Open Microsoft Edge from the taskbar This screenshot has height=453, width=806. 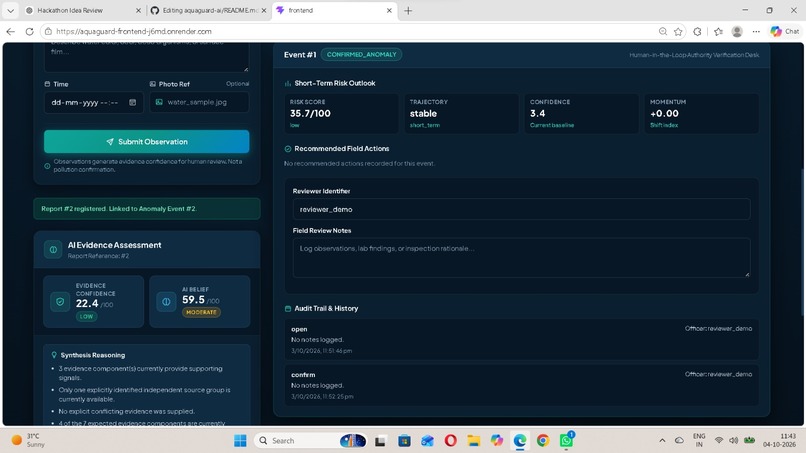520,441
